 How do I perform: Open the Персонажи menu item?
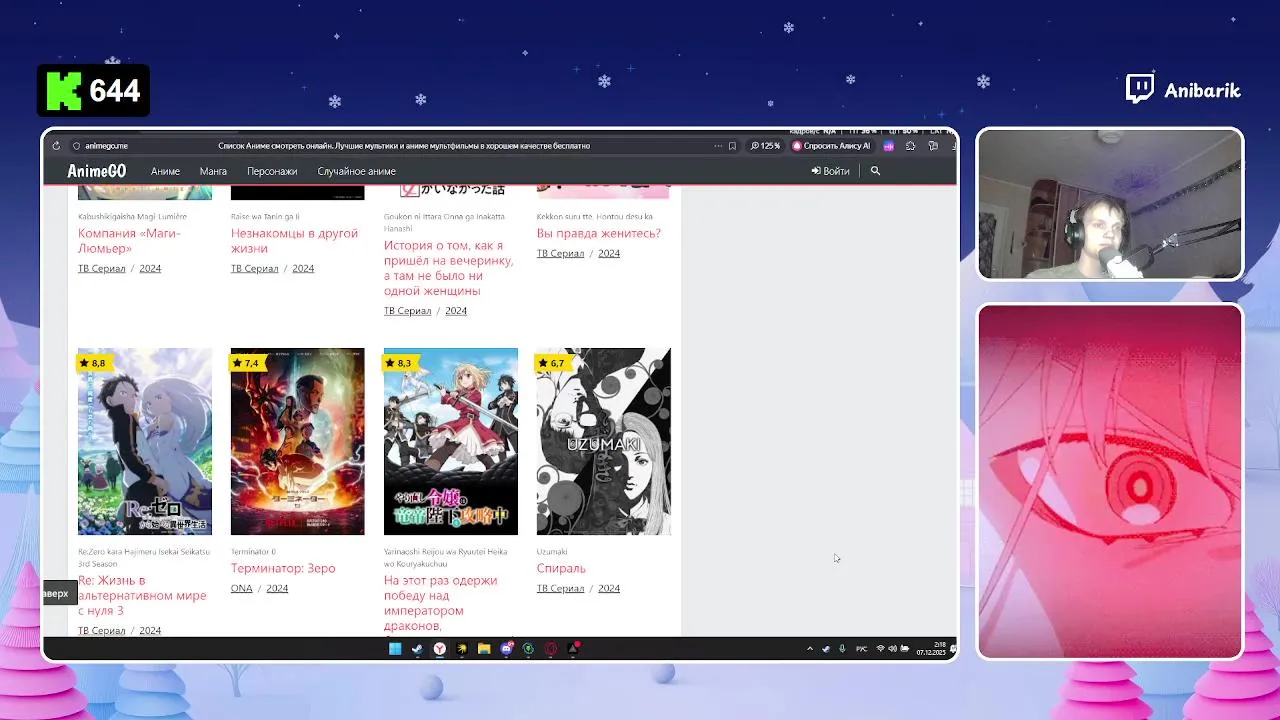pyautogui.click(x=272, y=171)
